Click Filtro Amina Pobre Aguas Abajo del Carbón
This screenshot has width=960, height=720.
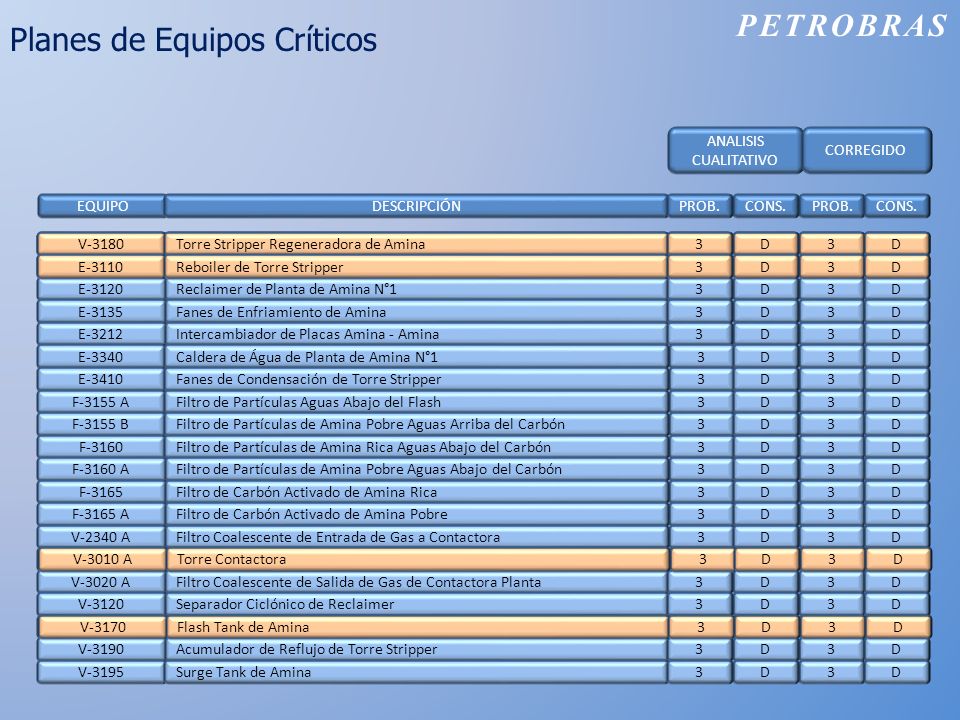(416, 469)
